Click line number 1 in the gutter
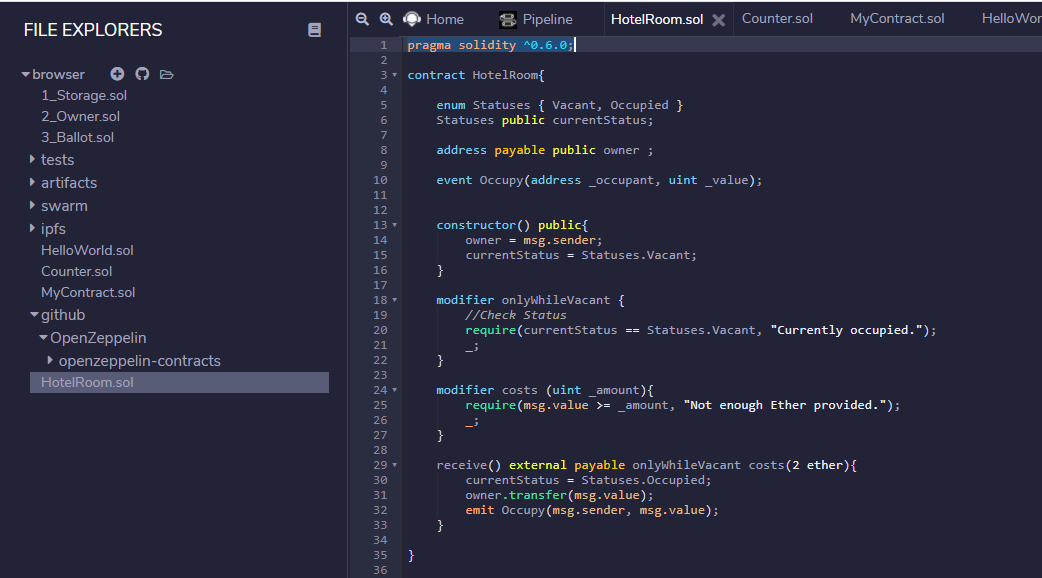1042x578 pixels. (383, 45)
